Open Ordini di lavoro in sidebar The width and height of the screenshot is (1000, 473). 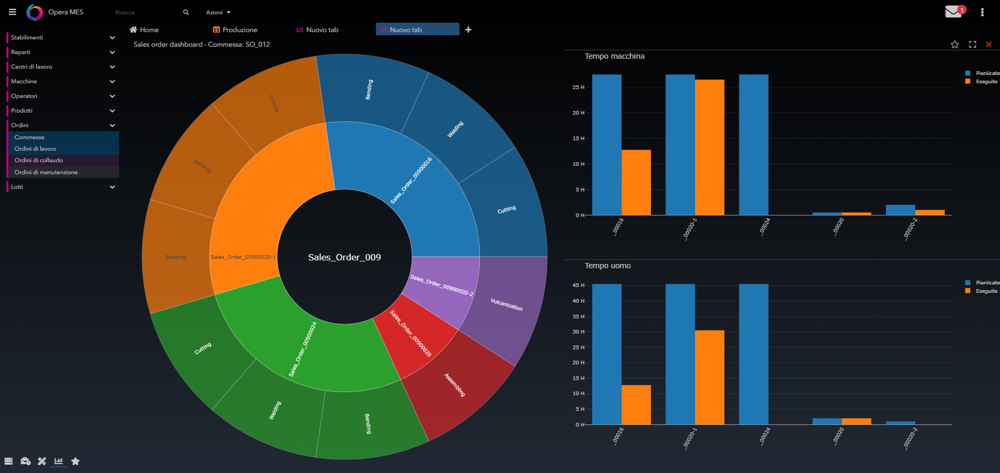pos(35,149)
